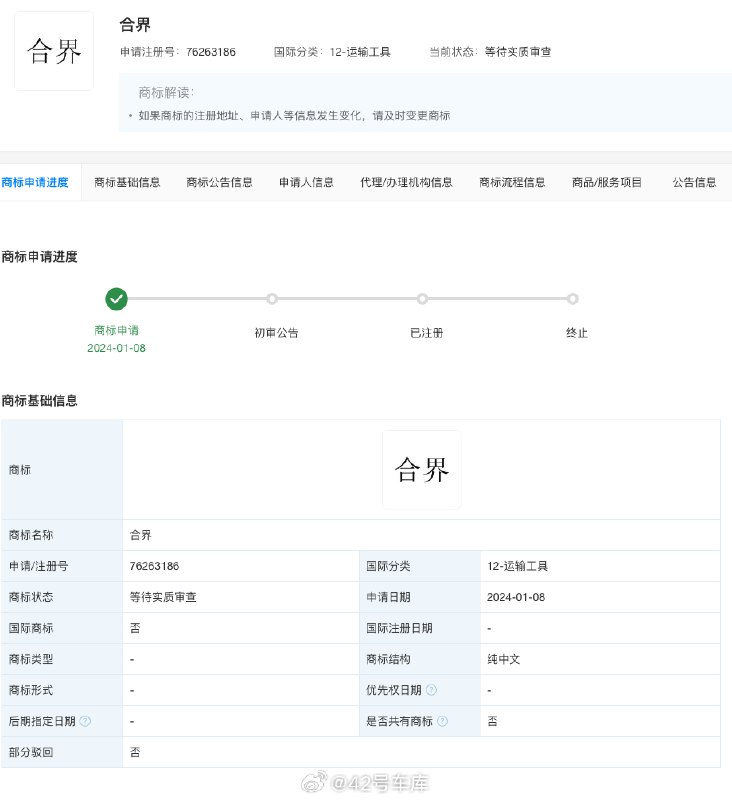The width and height of the screenshot is (732, 800).
Task: Select the header application number 76263186
Action: [x=211, y=52]
